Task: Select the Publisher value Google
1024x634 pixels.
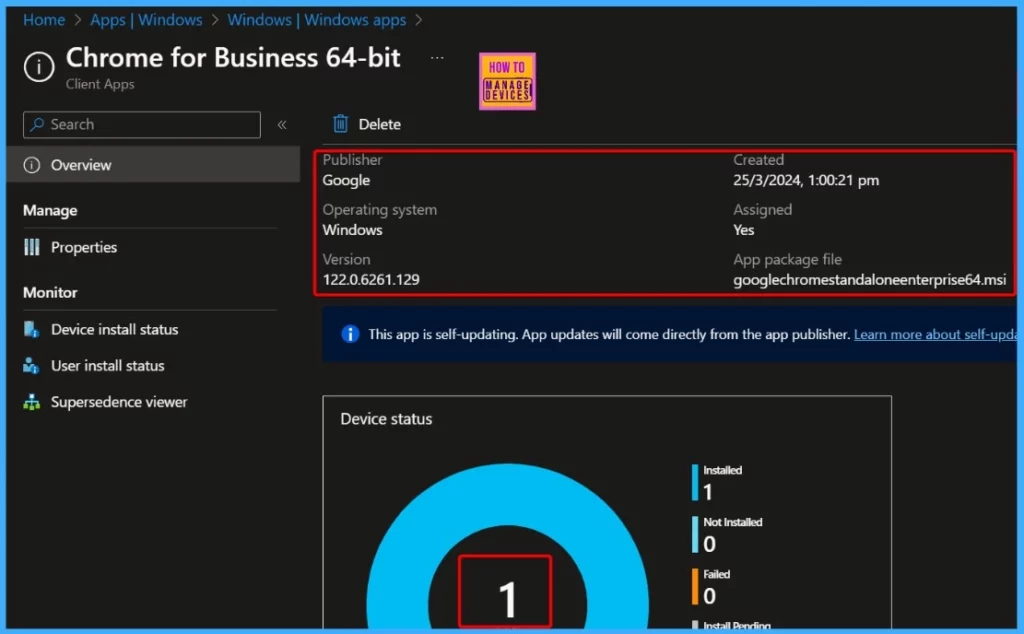Action: [346, 180]
